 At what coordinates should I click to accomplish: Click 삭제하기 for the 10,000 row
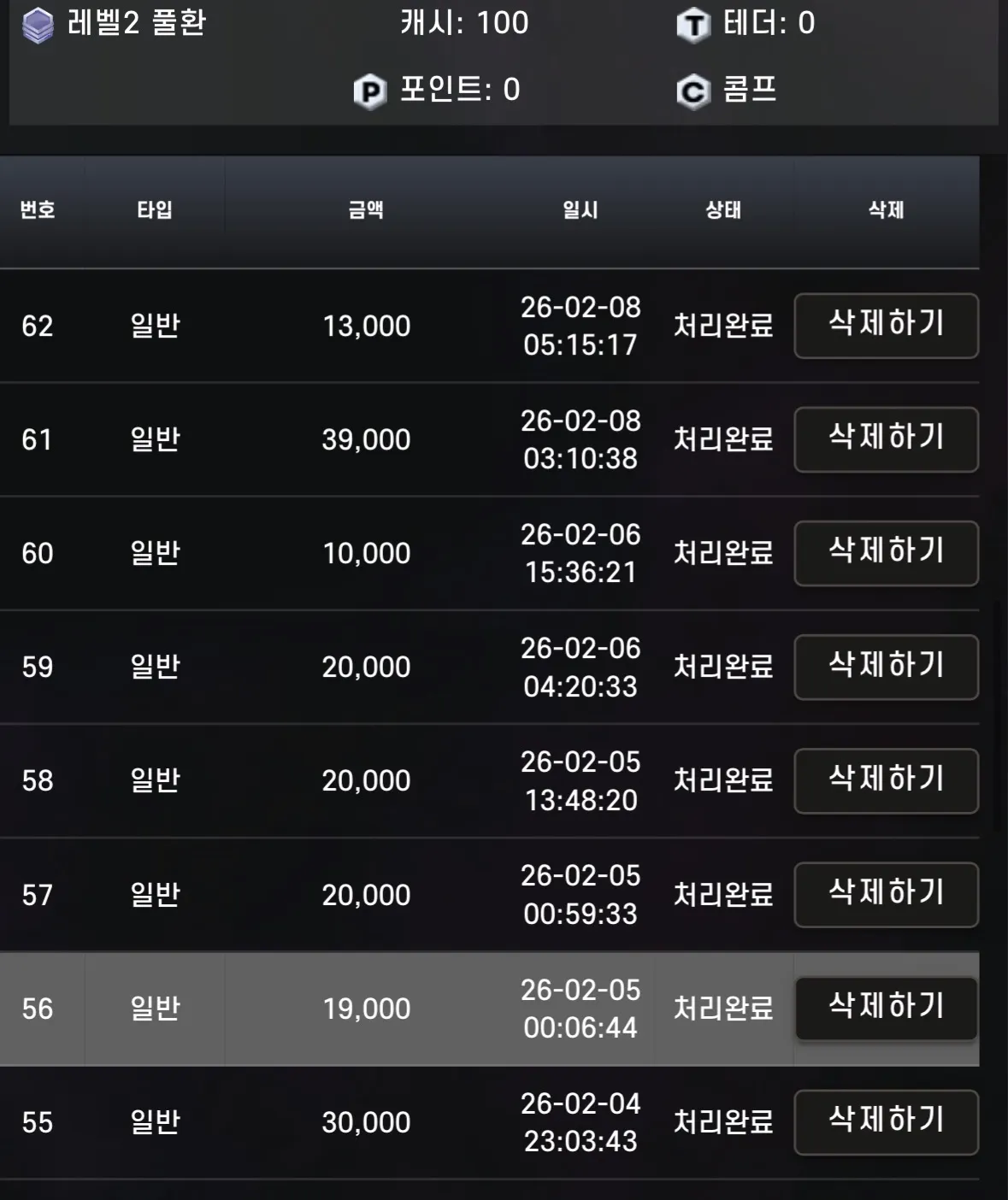click(886, 553)
